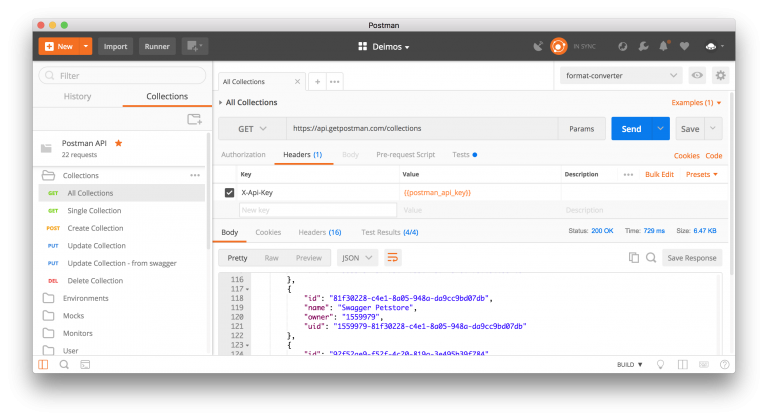Click the request URL field
The height and width of the screenshot is (420, 768).
tap(422, 129)
